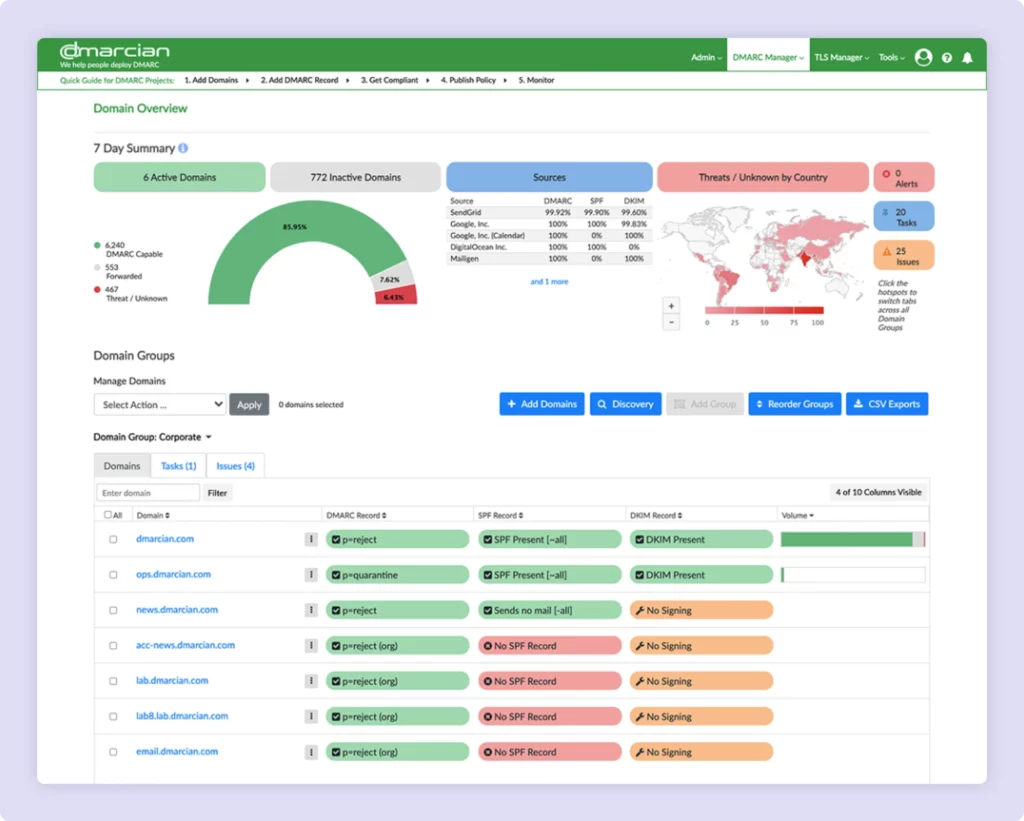
Task: Select the 772 Inactive Domains tab
Action: 355,177
